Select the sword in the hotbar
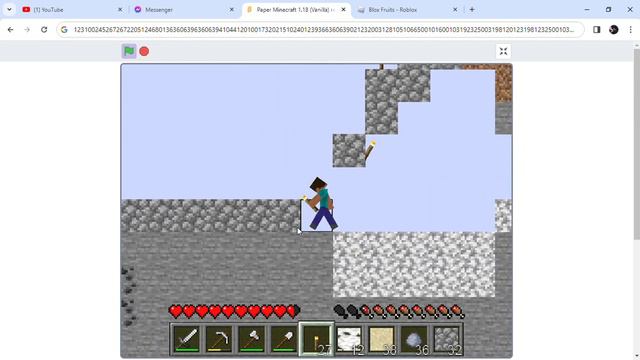Image resolution: width=640 pixels, height=360 pixels. (x=187, y=339)
